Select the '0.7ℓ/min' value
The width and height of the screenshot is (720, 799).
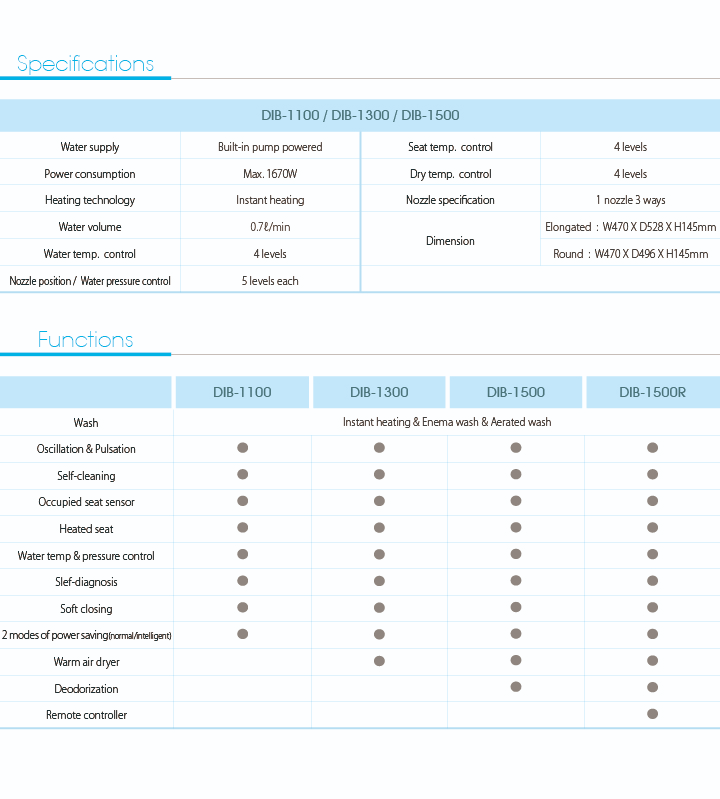[x=270, y=227]
